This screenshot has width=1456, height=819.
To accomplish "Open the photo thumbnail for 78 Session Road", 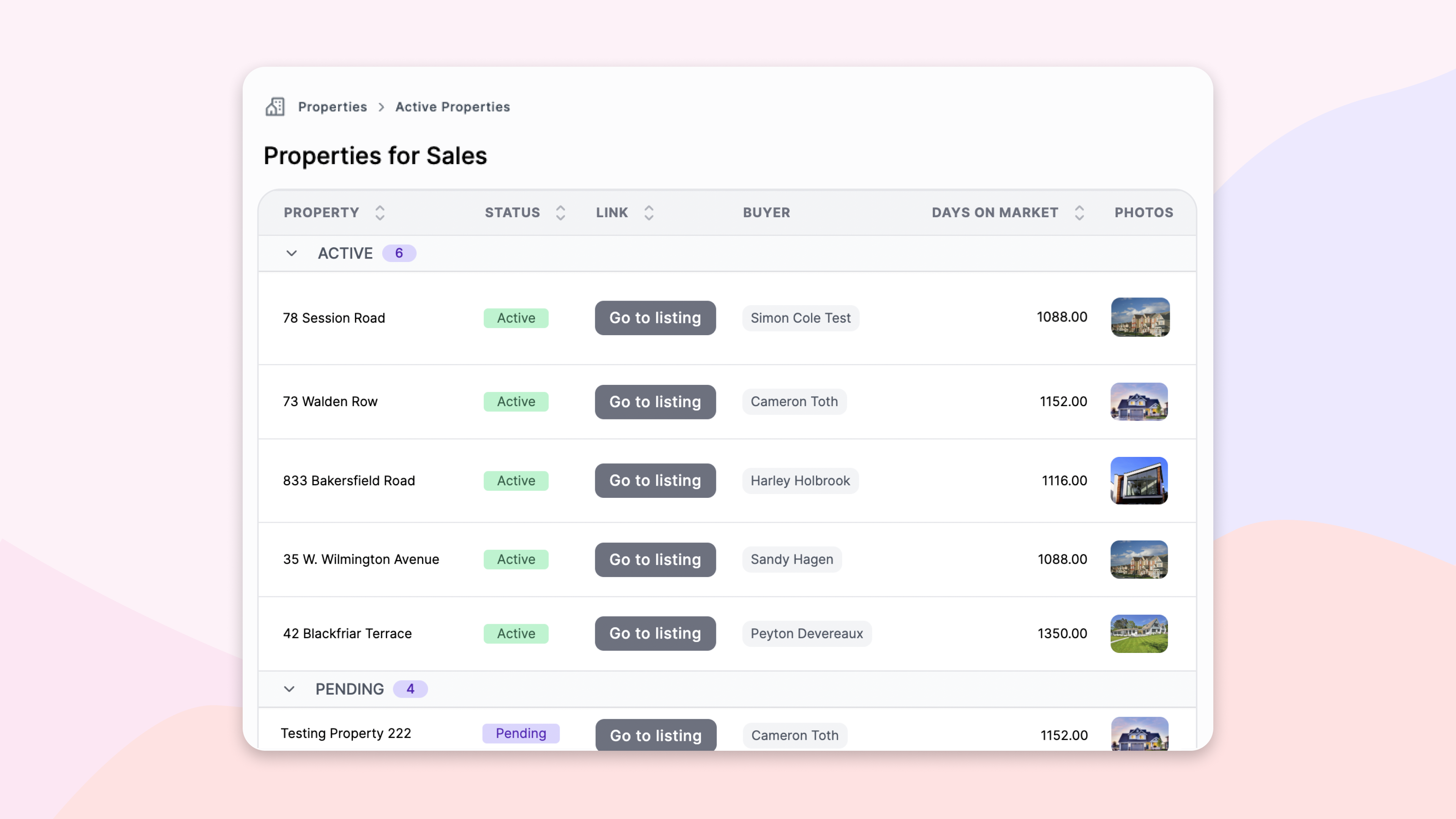I will coord(1140,317).
